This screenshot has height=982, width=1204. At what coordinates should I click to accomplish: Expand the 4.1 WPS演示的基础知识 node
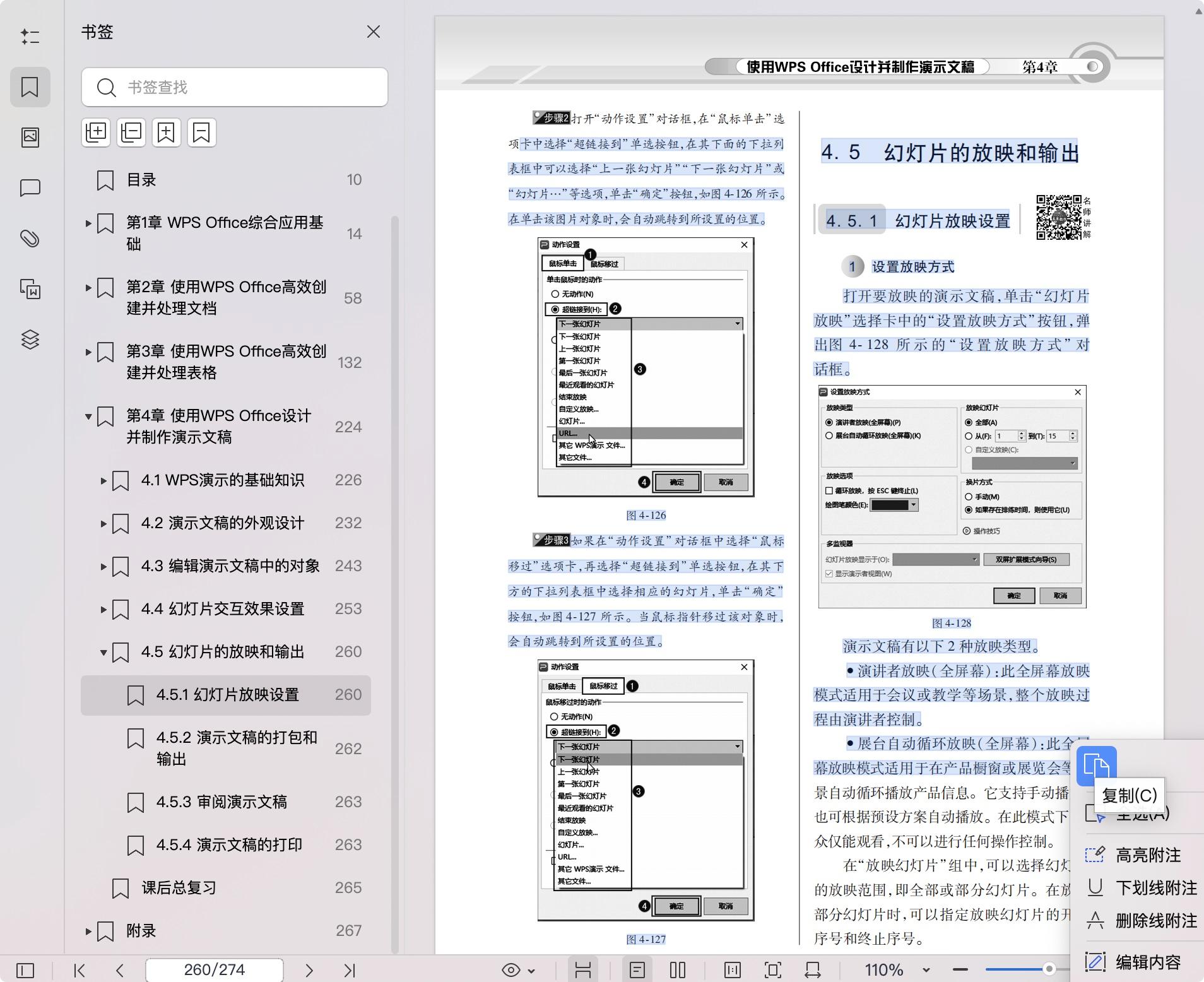point(103,480)
